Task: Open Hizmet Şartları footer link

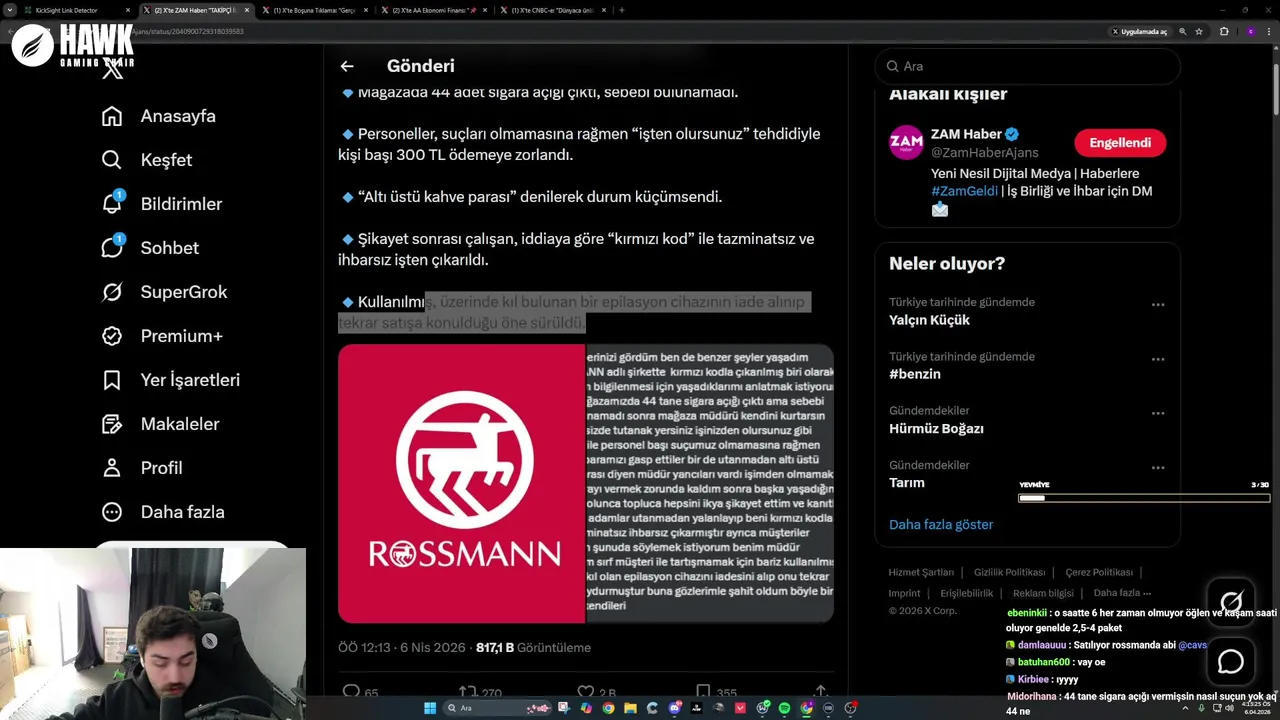Action: [921, 572]
